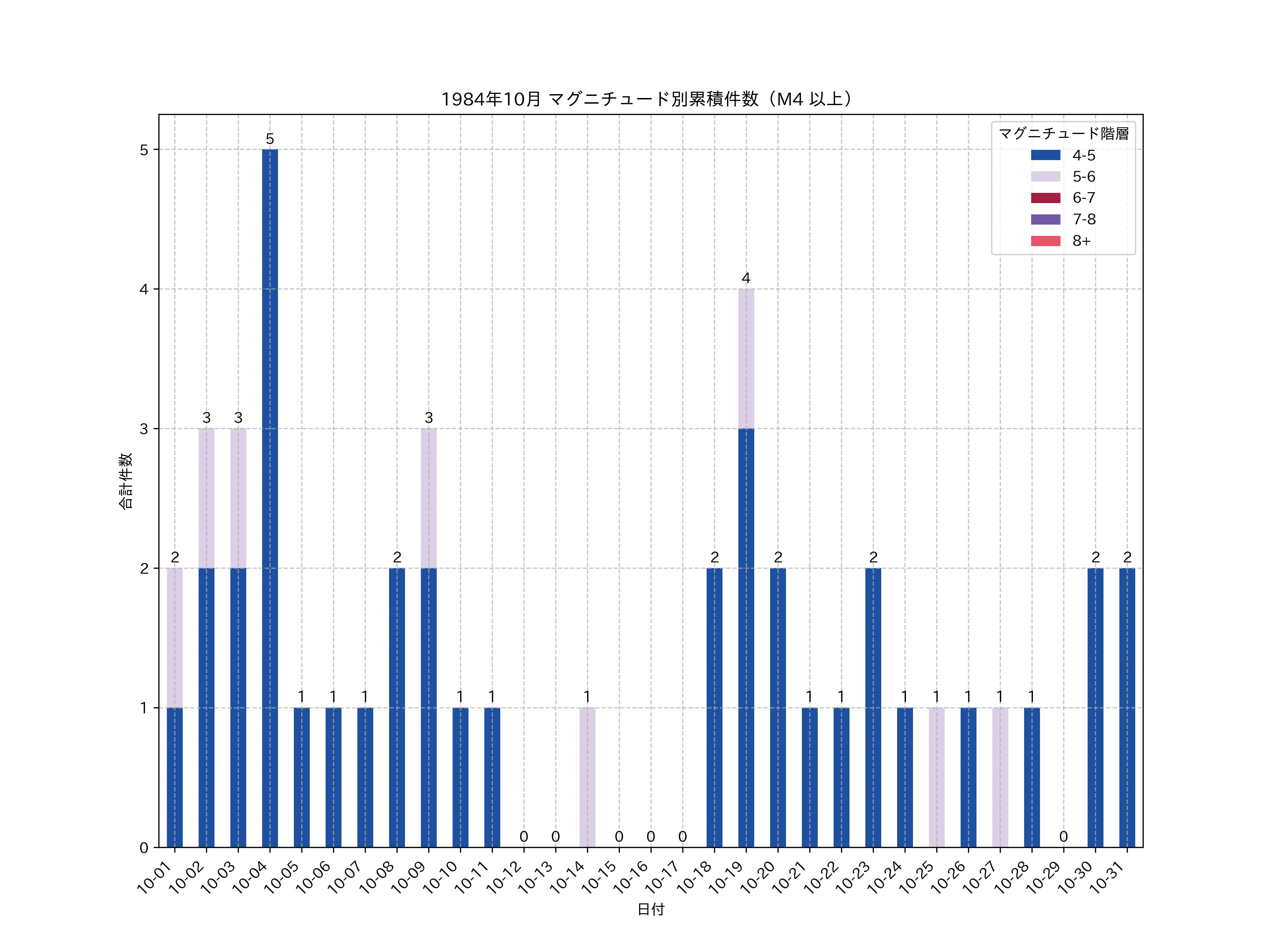The height and width of the screenshot is (952, 1270).
Task: Click the blue bar on 10-30
Action: [x=1095, y=708]
